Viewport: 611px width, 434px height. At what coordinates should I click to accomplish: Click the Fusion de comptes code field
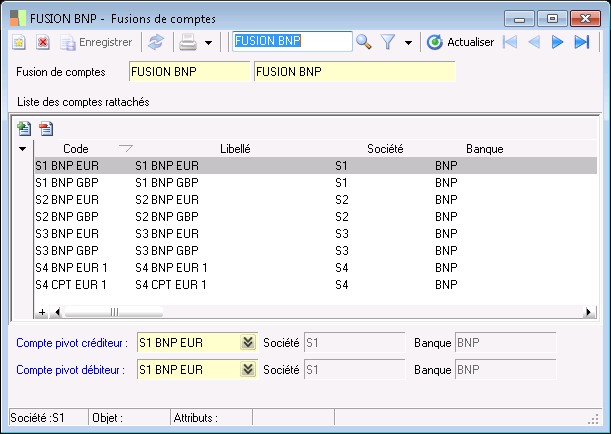click(x=189, y=72)
